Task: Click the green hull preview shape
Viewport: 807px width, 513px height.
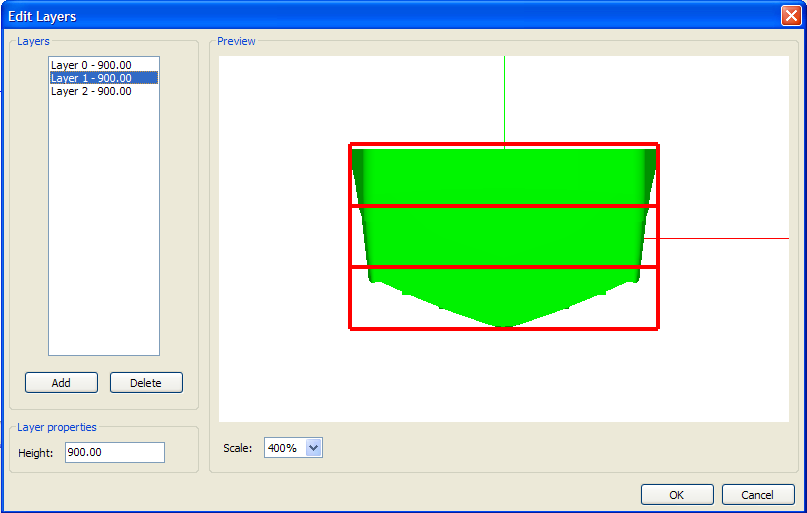Action: [x=504, y=237]
